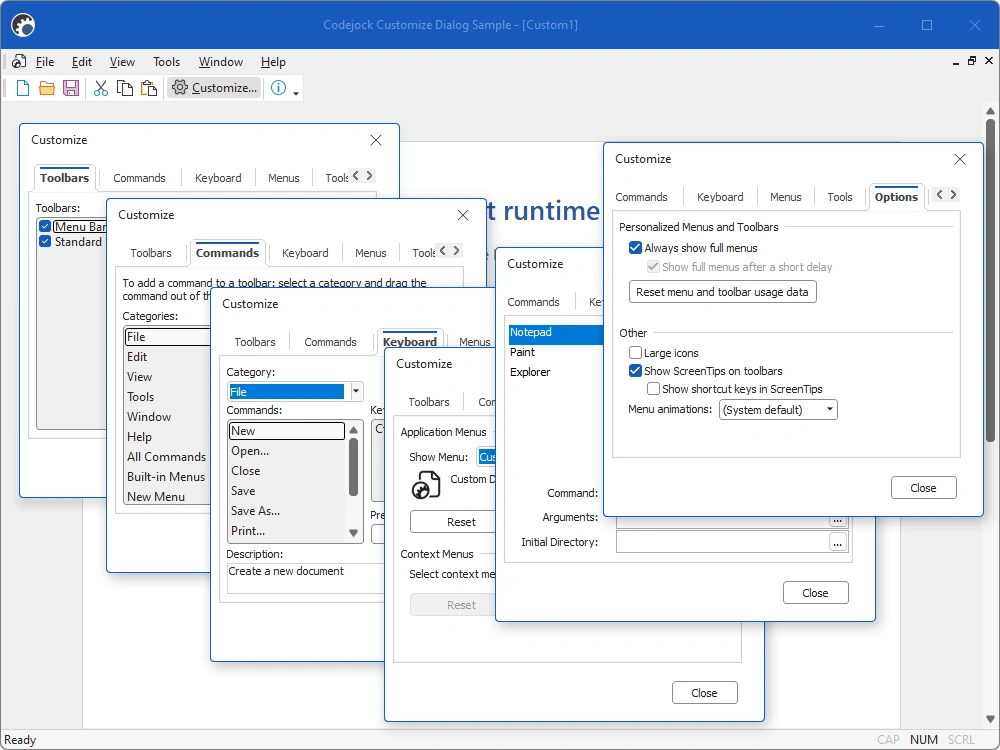Click the Customize... toolbar button
Screen dimensions: 1000x750
click(215, 87)
